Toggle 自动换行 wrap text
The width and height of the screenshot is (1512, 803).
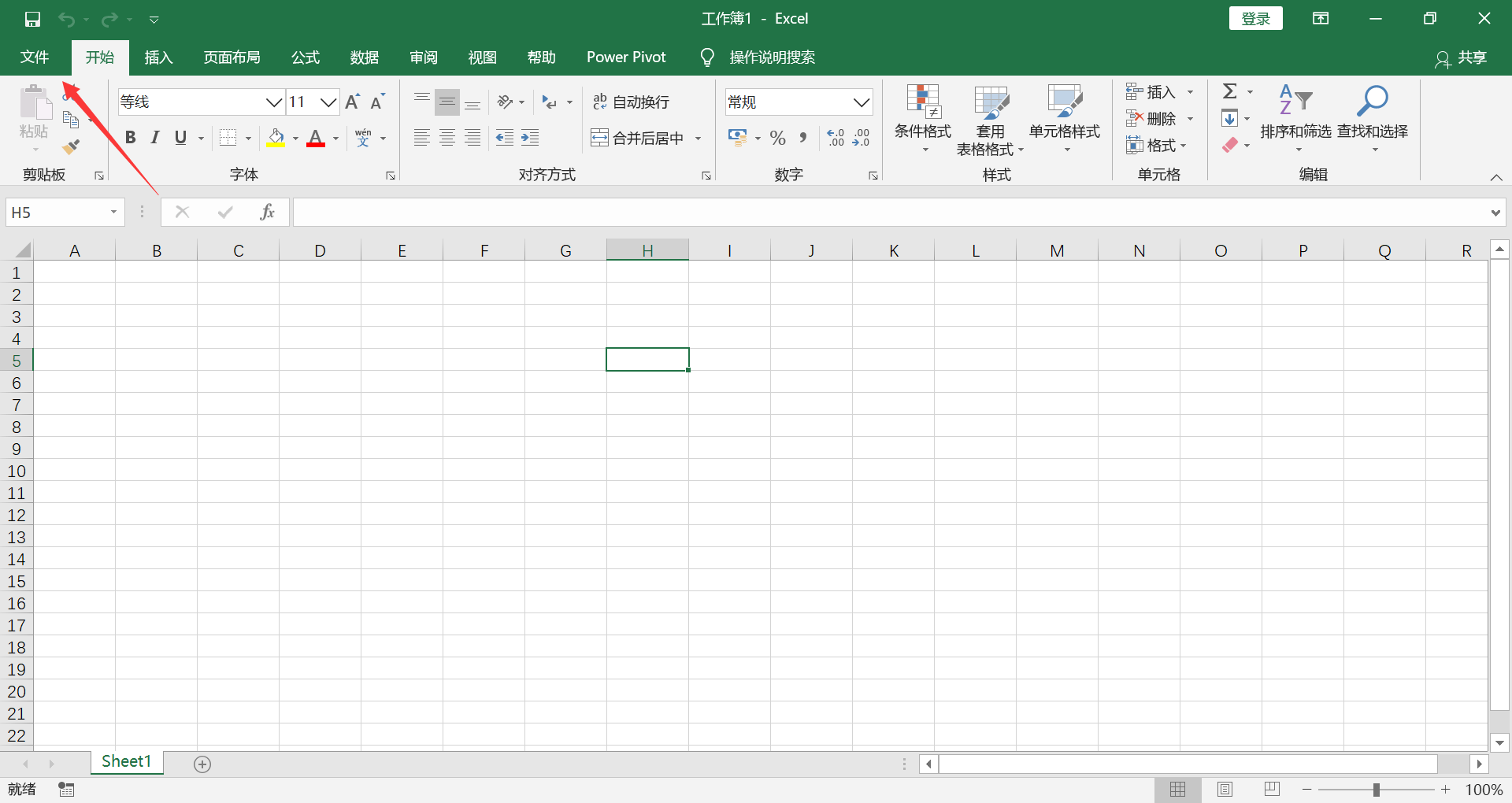631,102
